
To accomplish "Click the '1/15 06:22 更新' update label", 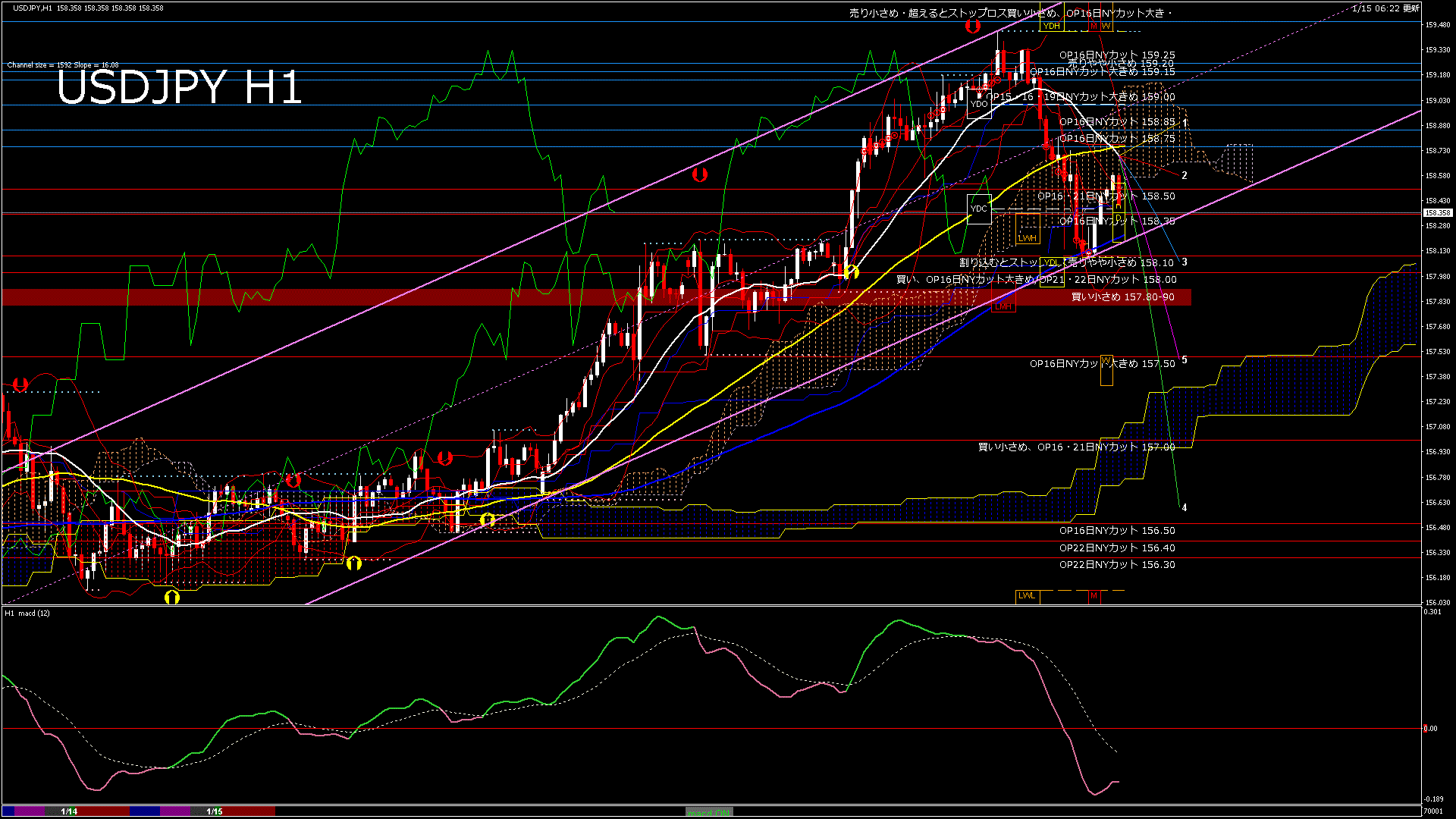I will 1385,8.
